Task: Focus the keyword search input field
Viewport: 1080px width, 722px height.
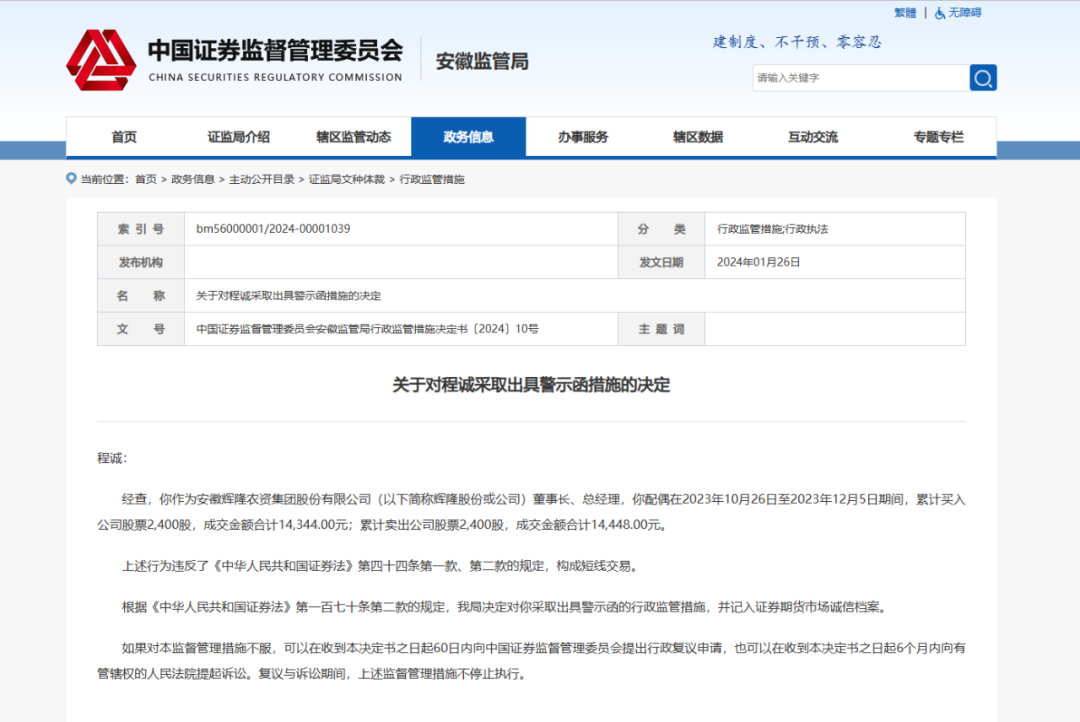Action: (861, 78)
